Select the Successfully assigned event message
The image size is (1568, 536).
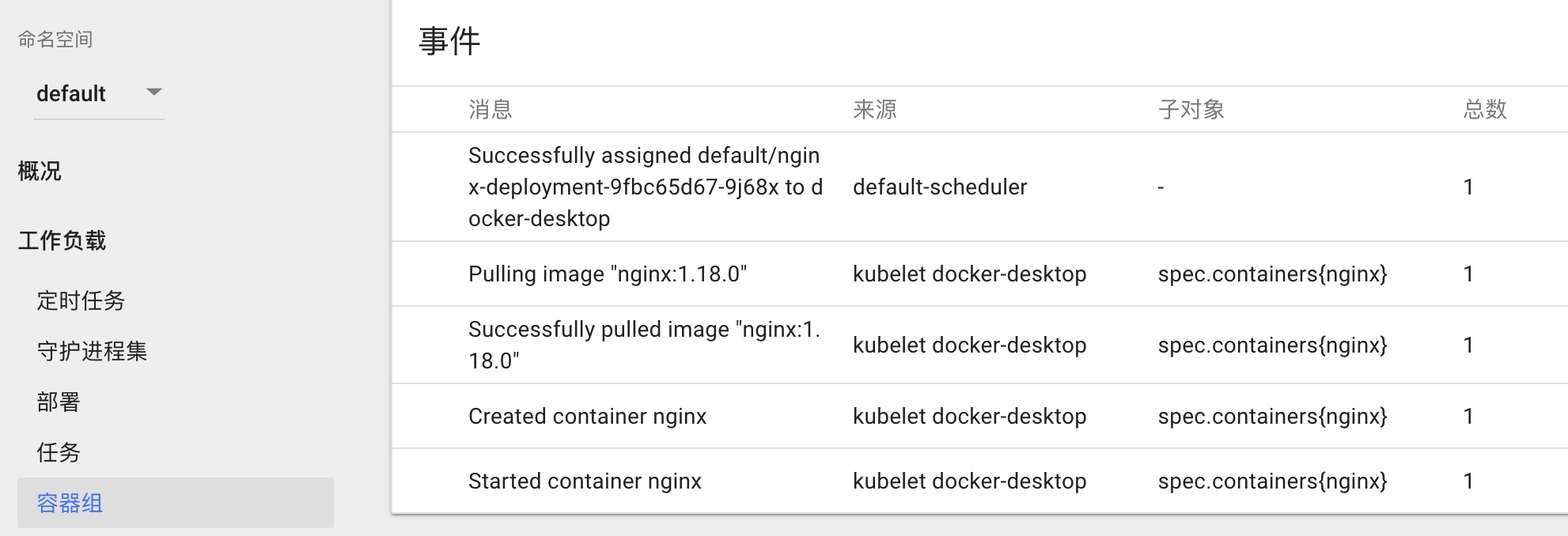[646, 187]
